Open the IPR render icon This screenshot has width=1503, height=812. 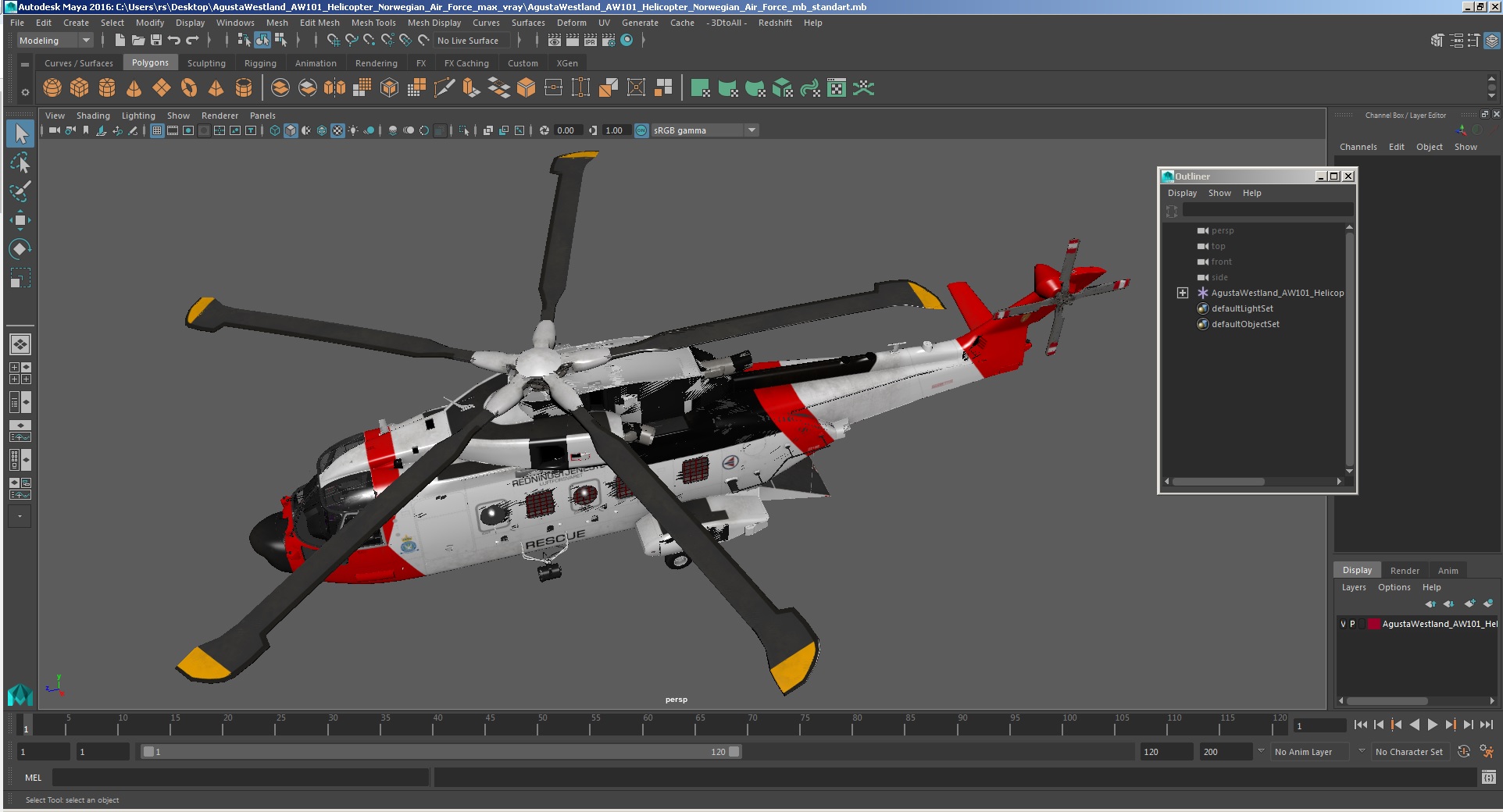coord(590,41)
